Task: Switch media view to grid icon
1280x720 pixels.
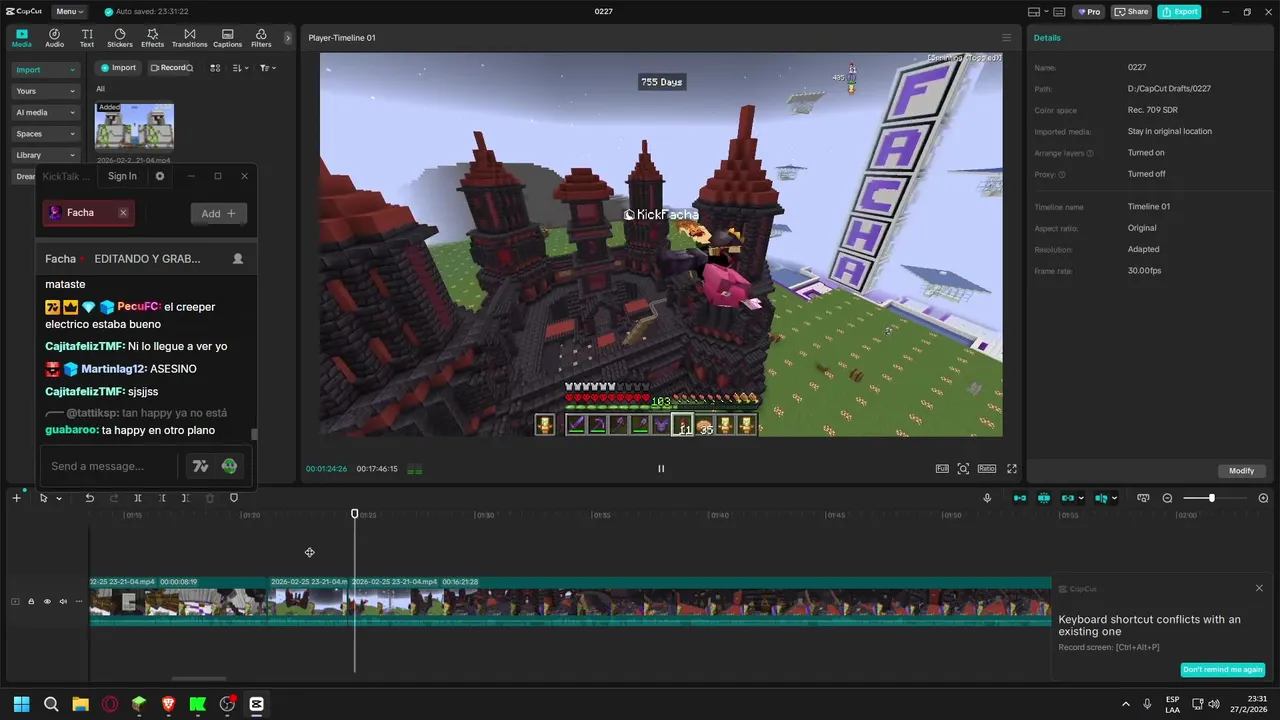Action: (215, 68)
